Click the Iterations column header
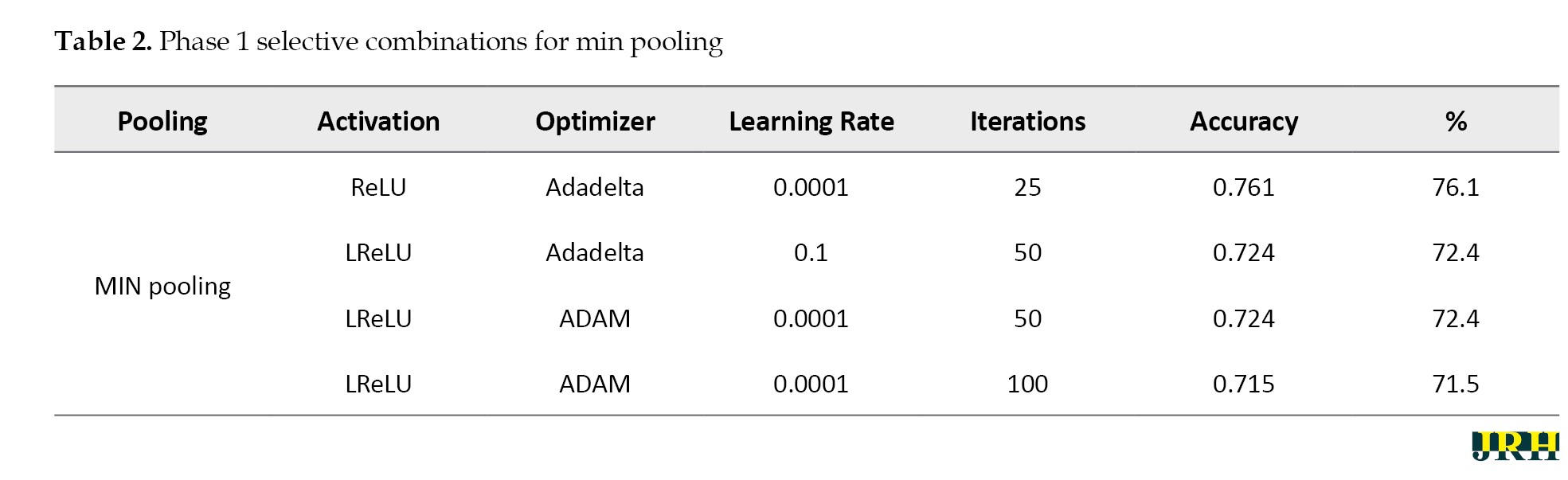This screenshot has height=480, width=1568. coord(1027,121)
